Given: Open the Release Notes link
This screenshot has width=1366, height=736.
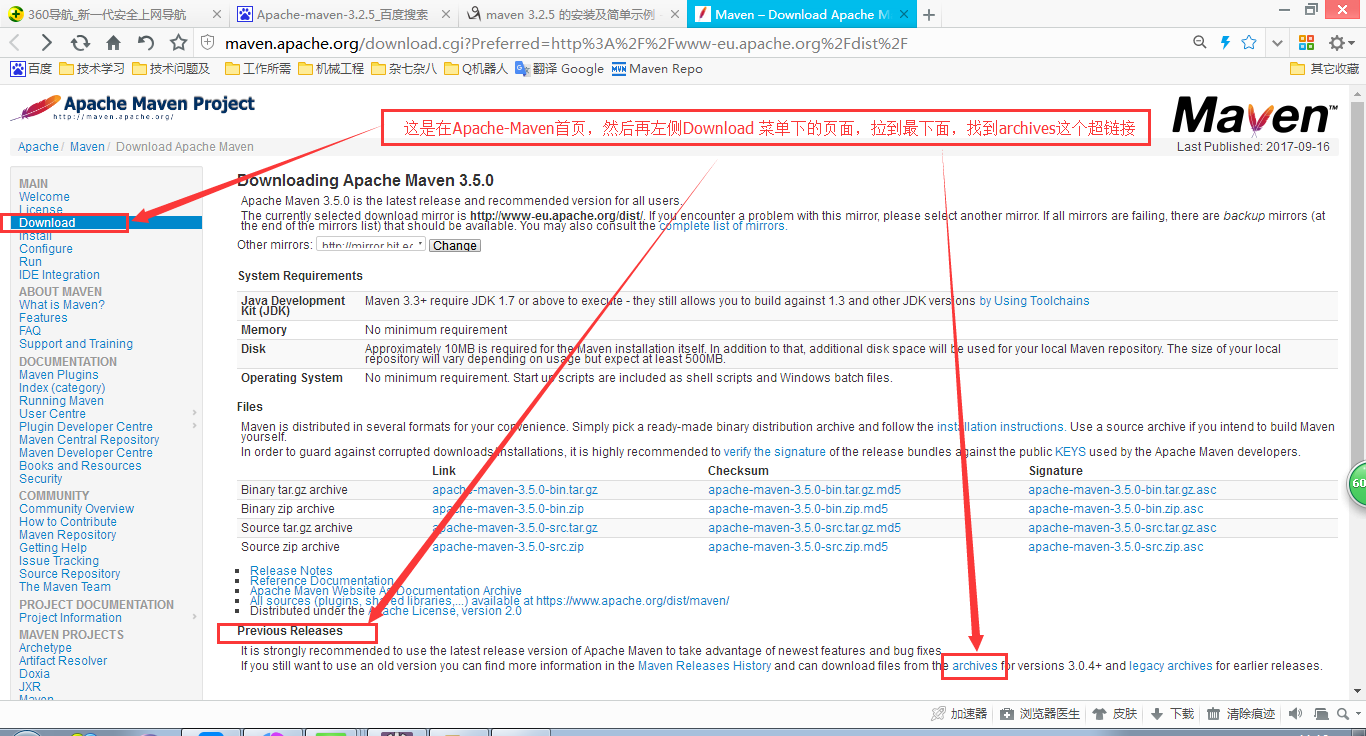Looking at the screenshot, I should coord(291,571).
